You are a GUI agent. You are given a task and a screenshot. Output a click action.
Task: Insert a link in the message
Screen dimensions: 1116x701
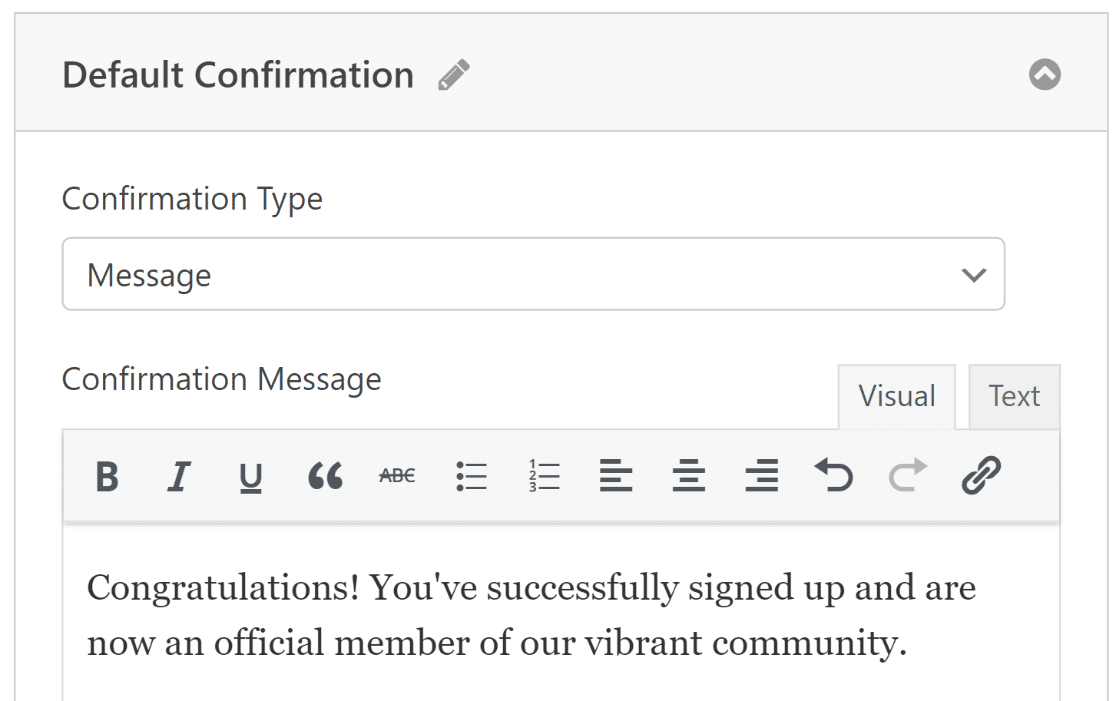click(x=981, y=477)
